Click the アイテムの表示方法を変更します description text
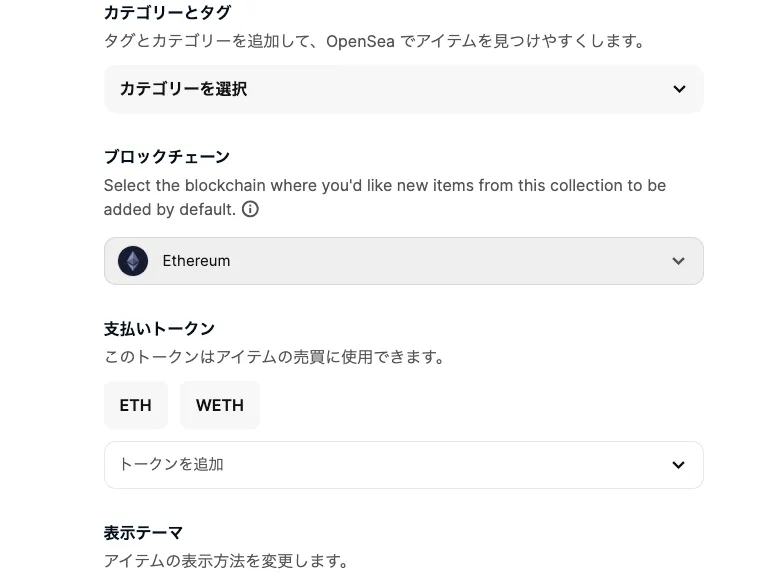The width and height of the screenshot is (784, 578). 229,561
